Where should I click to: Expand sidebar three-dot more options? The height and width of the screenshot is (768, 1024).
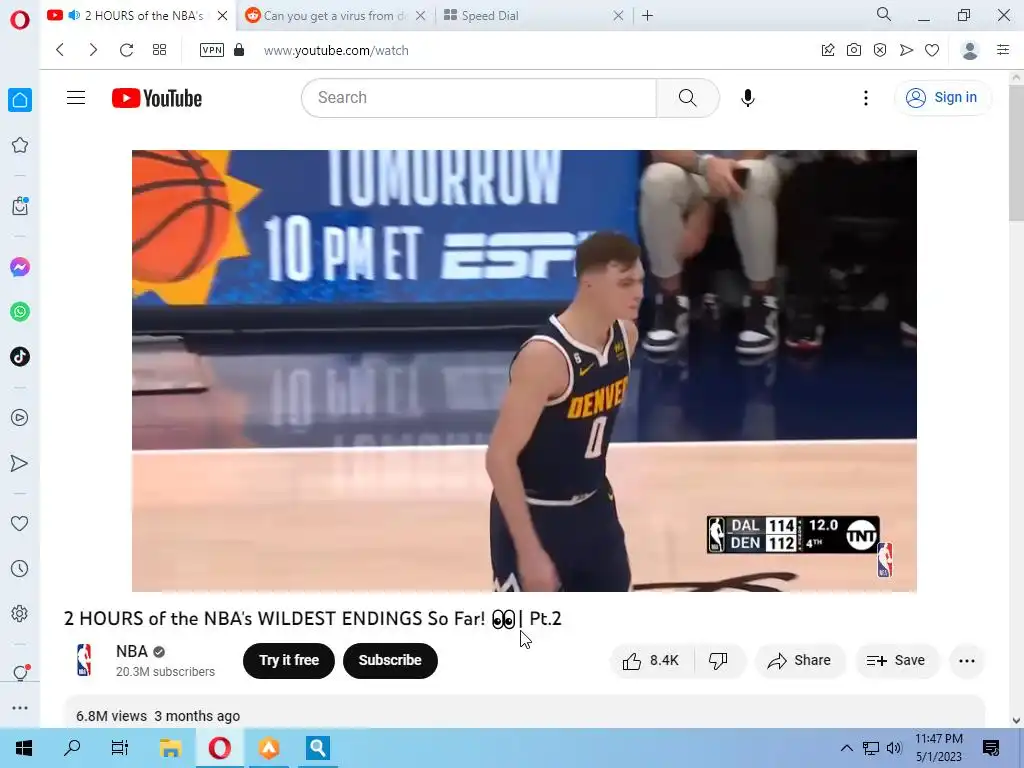pos(20,708)
